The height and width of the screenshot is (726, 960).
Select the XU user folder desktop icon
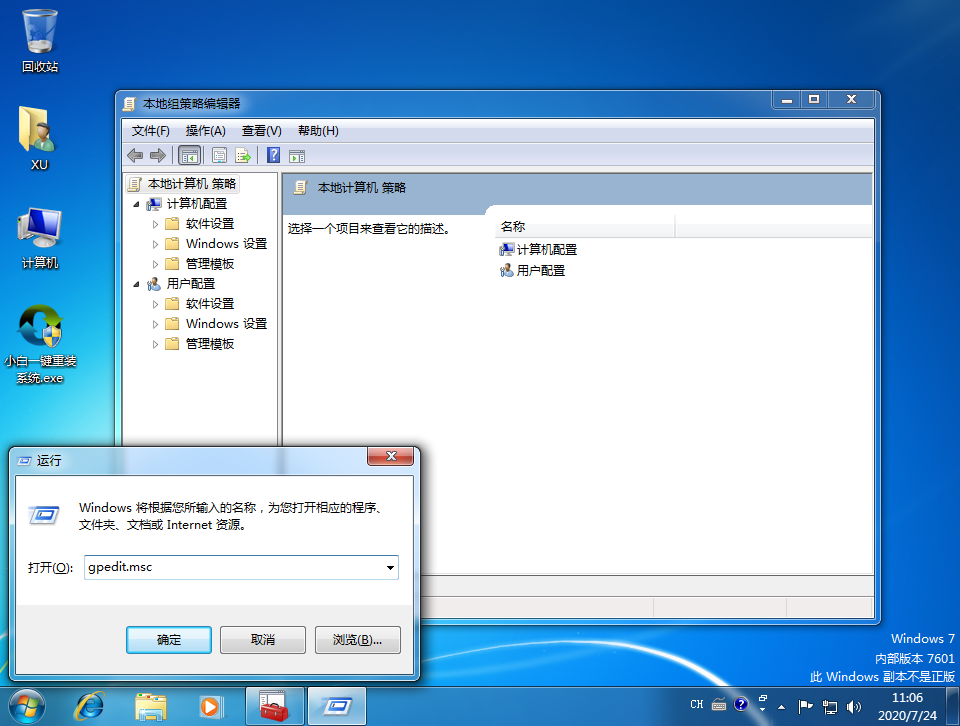tap(39, 138)
